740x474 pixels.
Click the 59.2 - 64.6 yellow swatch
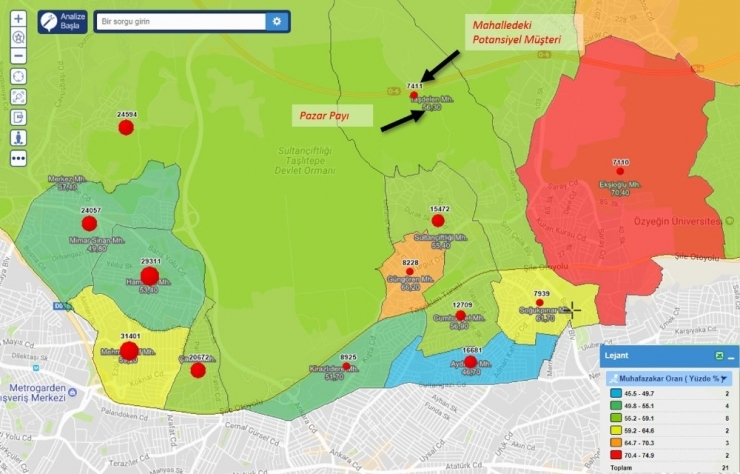click(614, 430)
